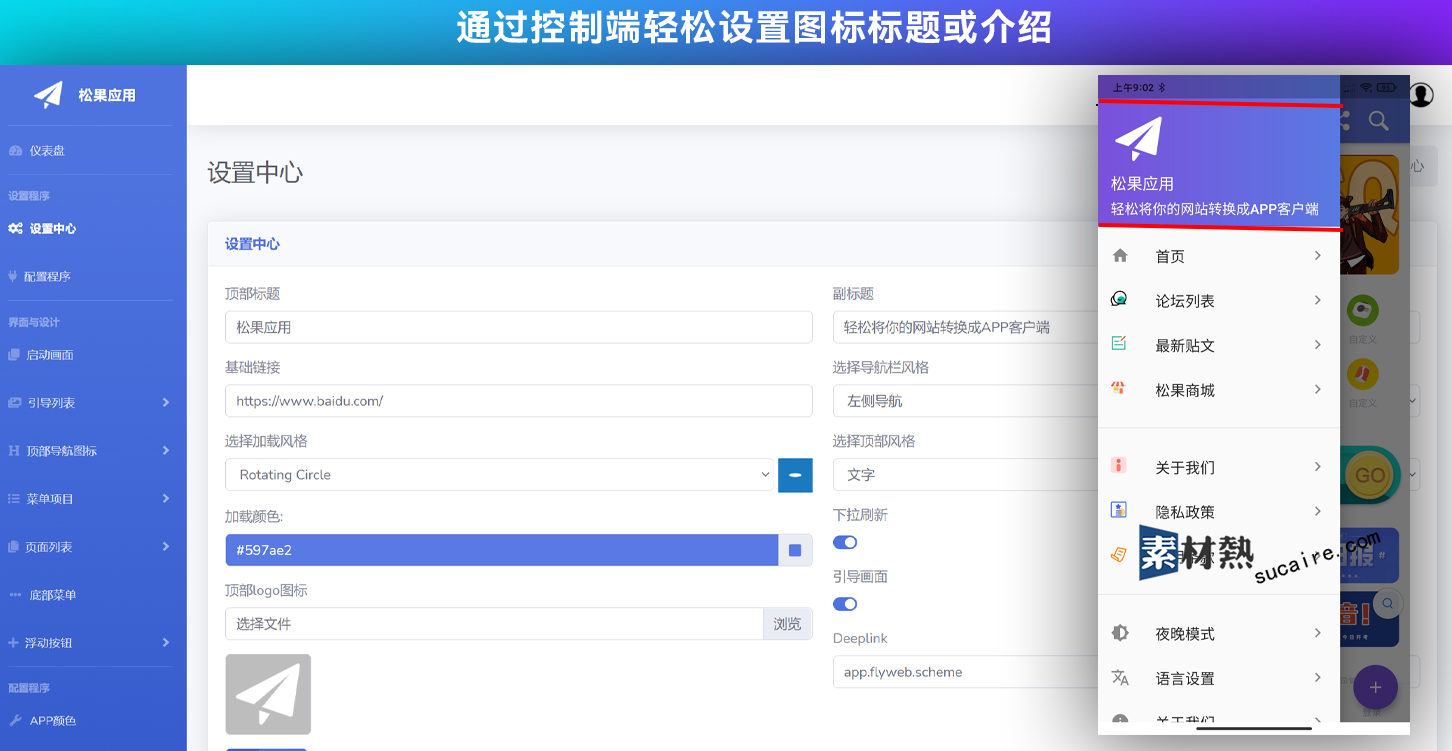
Task: Tap the small round search button on phone
Action: pos(1388,603)
